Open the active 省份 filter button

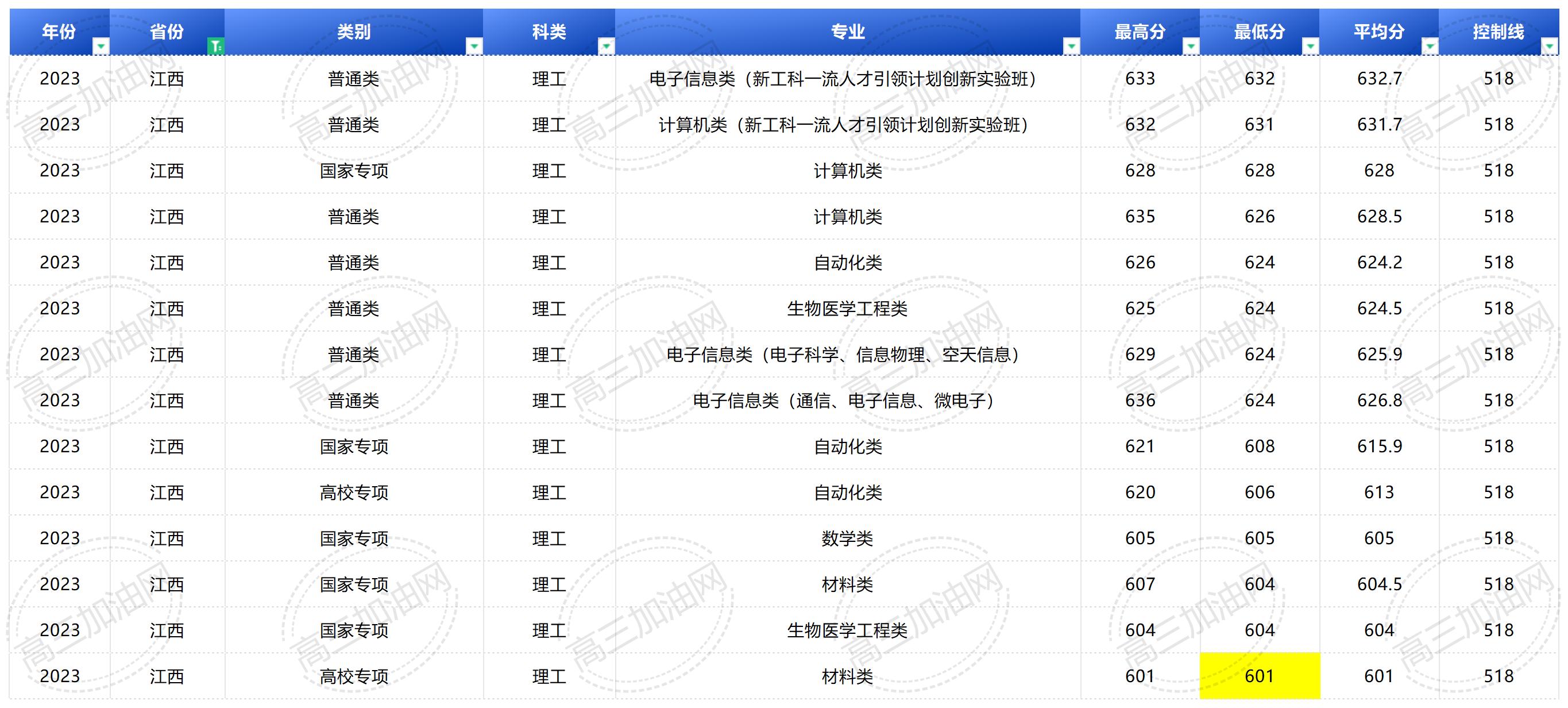tap(215, 47)
